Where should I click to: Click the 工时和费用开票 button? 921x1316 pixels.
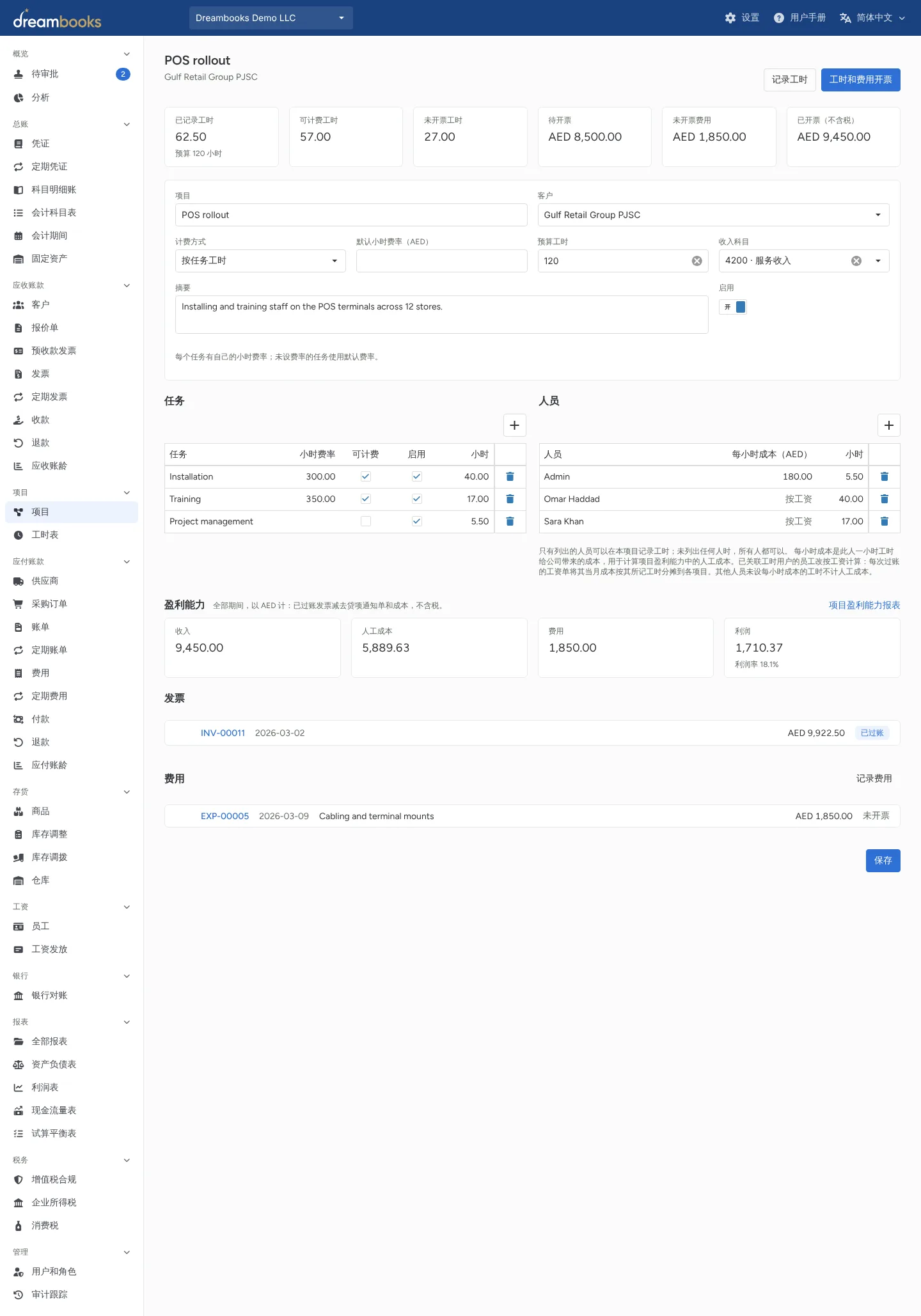[860, 80]
